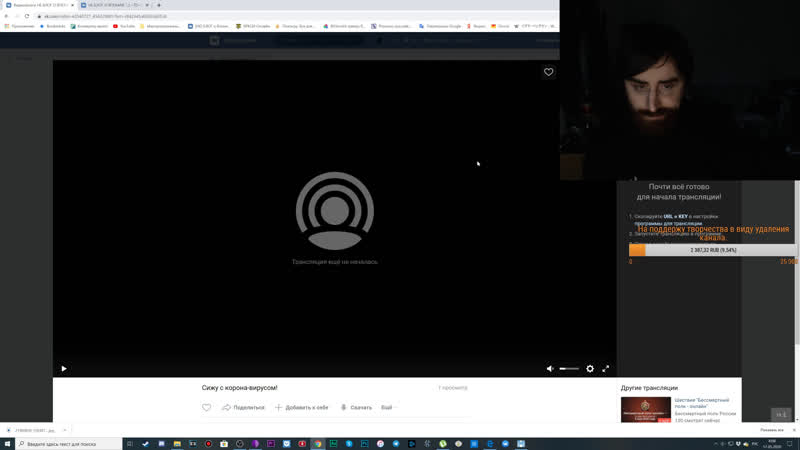This screenshot has height=450, width=800.
Task: Switch to the second browser tab
Action: click(x=113, y=5)
